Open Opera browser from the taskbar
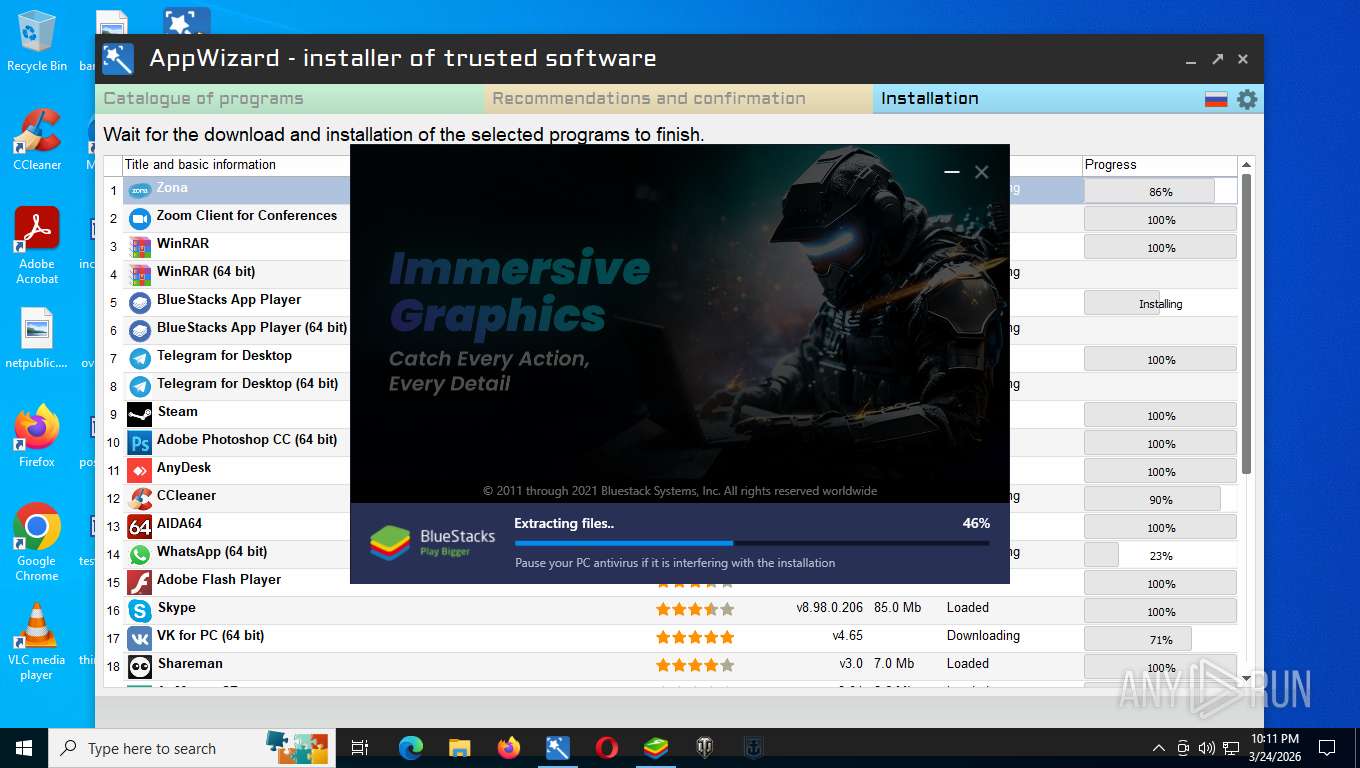This screenshot has height=768, width=1360. pos(606,748)
